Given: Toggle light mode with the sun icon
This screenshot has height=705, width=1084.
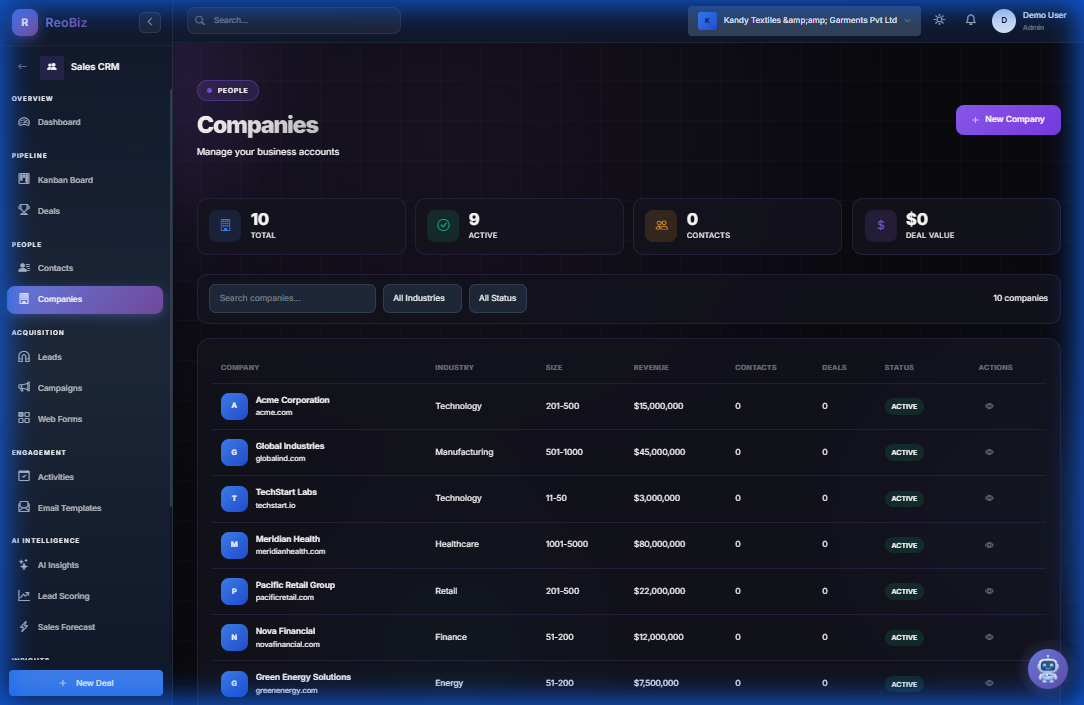Looking at the screenshot, I should [938, 19].
